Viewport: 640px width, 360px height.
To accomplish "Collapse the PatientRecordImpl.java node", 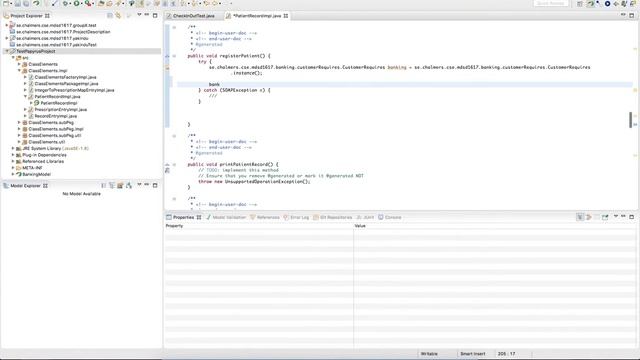I will point(25,97).
